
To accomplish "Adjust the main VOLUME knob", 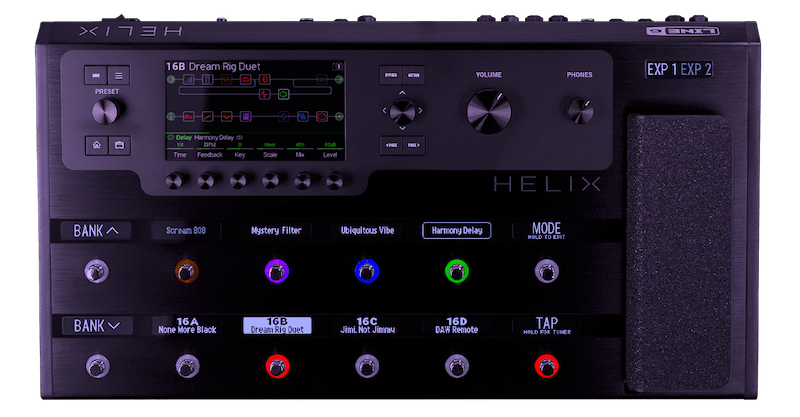I will click(489, 112).
